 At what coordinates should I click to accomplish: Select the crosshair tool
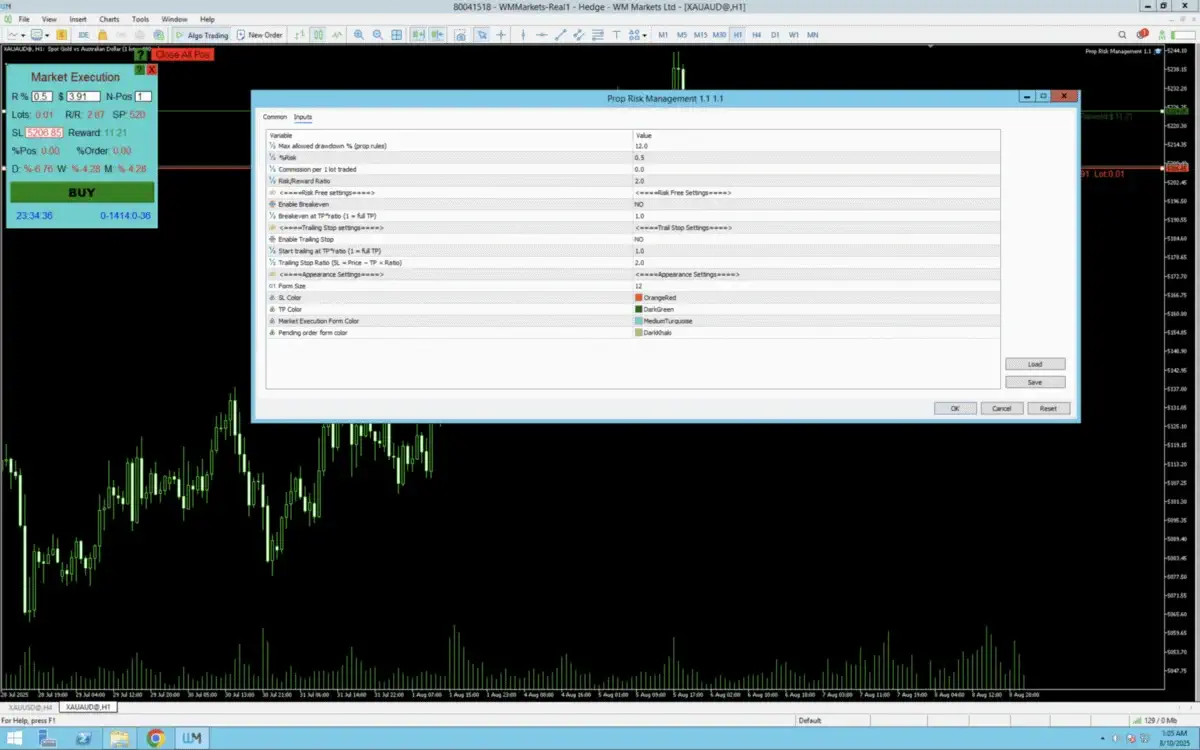500,35
